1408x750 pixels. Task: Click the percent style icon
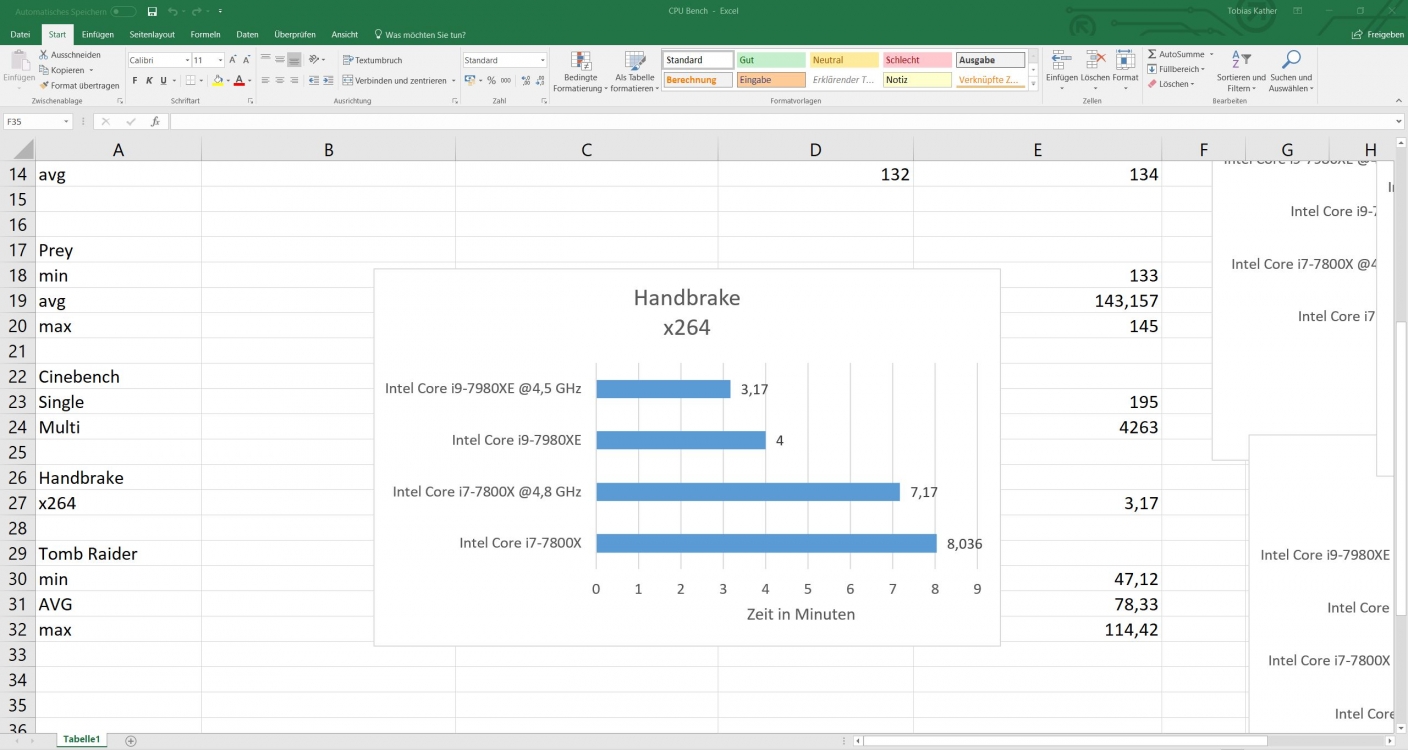click(491, 80)
